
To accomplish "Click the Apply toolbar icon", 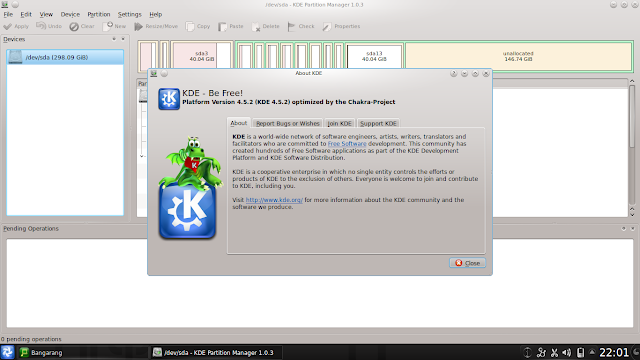I will [x=7, y=27].
